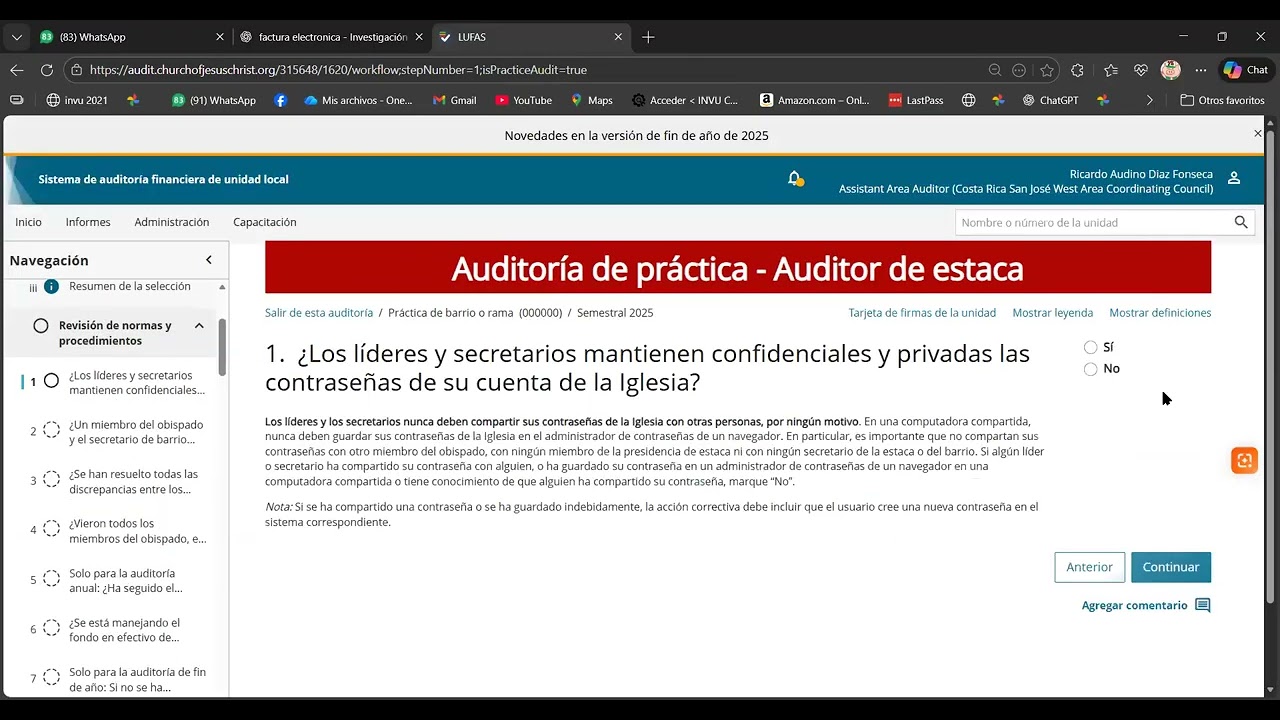Add page to favorites star icon
Screen dimensions: 1280x720
[1047, 70]
